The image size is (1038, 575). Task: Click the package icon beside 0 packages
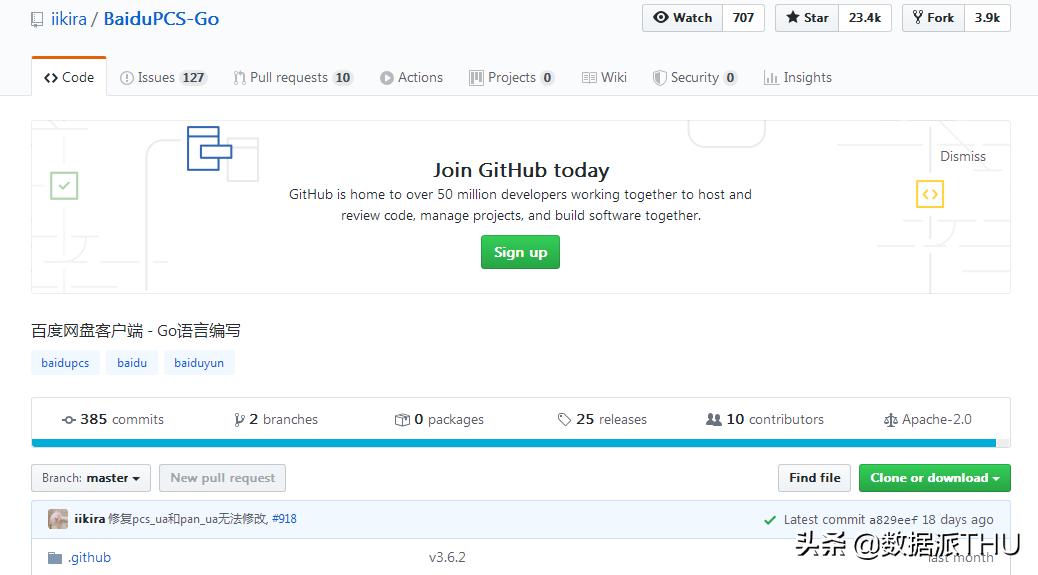pyautogui.click(x=402, y=420)
